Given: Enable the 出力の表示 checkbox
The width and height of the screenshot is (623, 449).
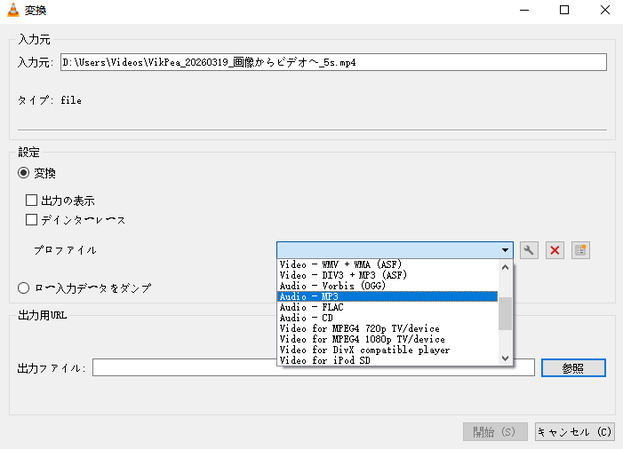Looking at the screenshot, I should click(x=31, y=200).
